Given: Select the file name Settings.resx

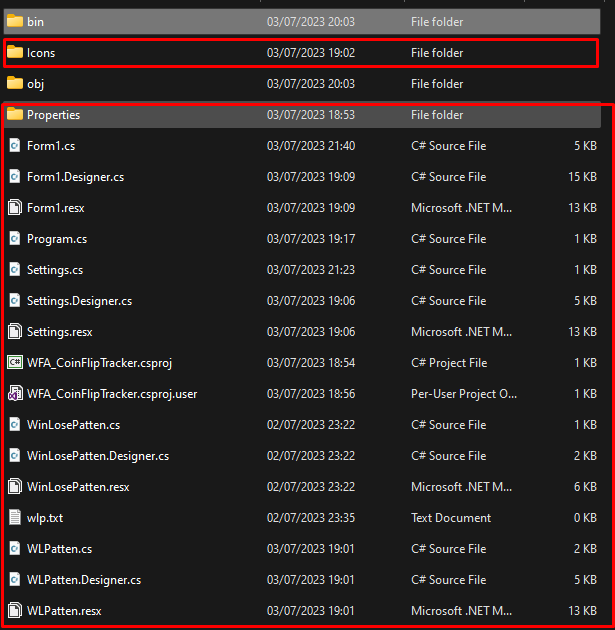Looking at the screenshot, I should tap(60, 332).
